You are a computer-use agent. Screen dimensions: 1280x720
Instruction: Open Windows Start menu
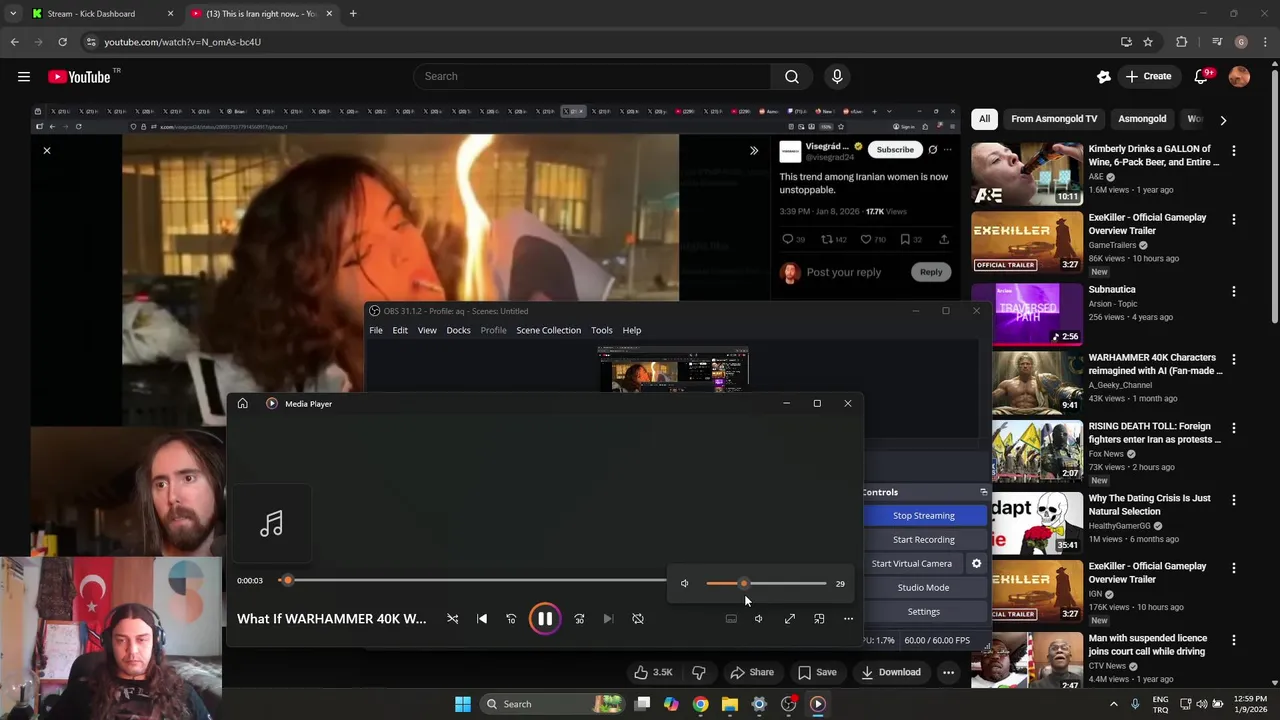[462, 704]
